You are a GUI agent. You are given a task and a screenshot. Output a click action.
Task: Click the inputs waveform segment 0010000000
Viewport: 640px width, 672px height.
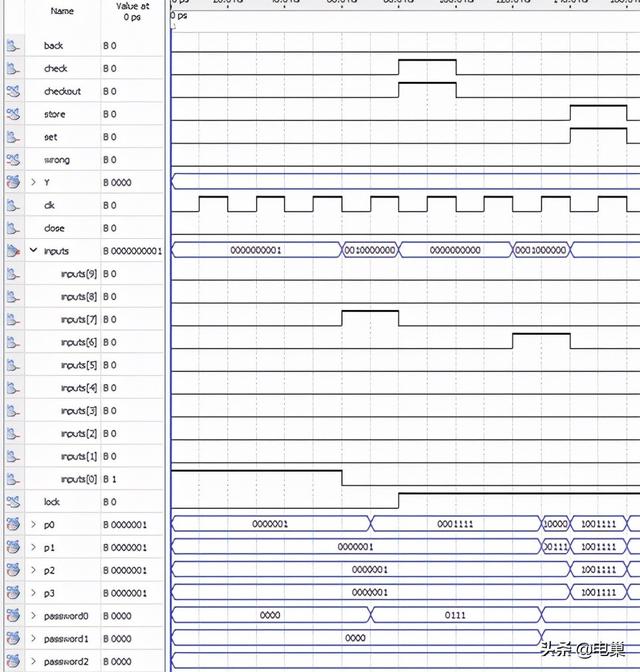(370, 250)
